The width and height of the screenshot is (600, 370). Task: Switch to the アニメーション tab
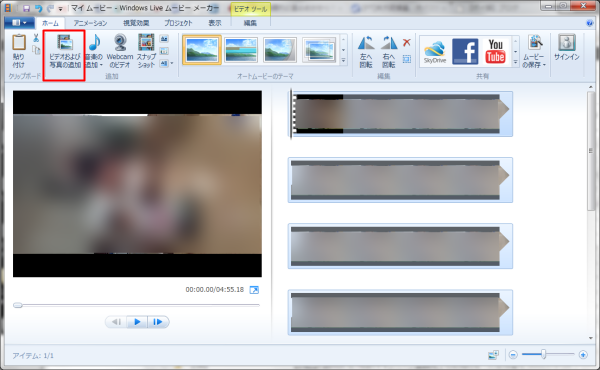point(90,23)
